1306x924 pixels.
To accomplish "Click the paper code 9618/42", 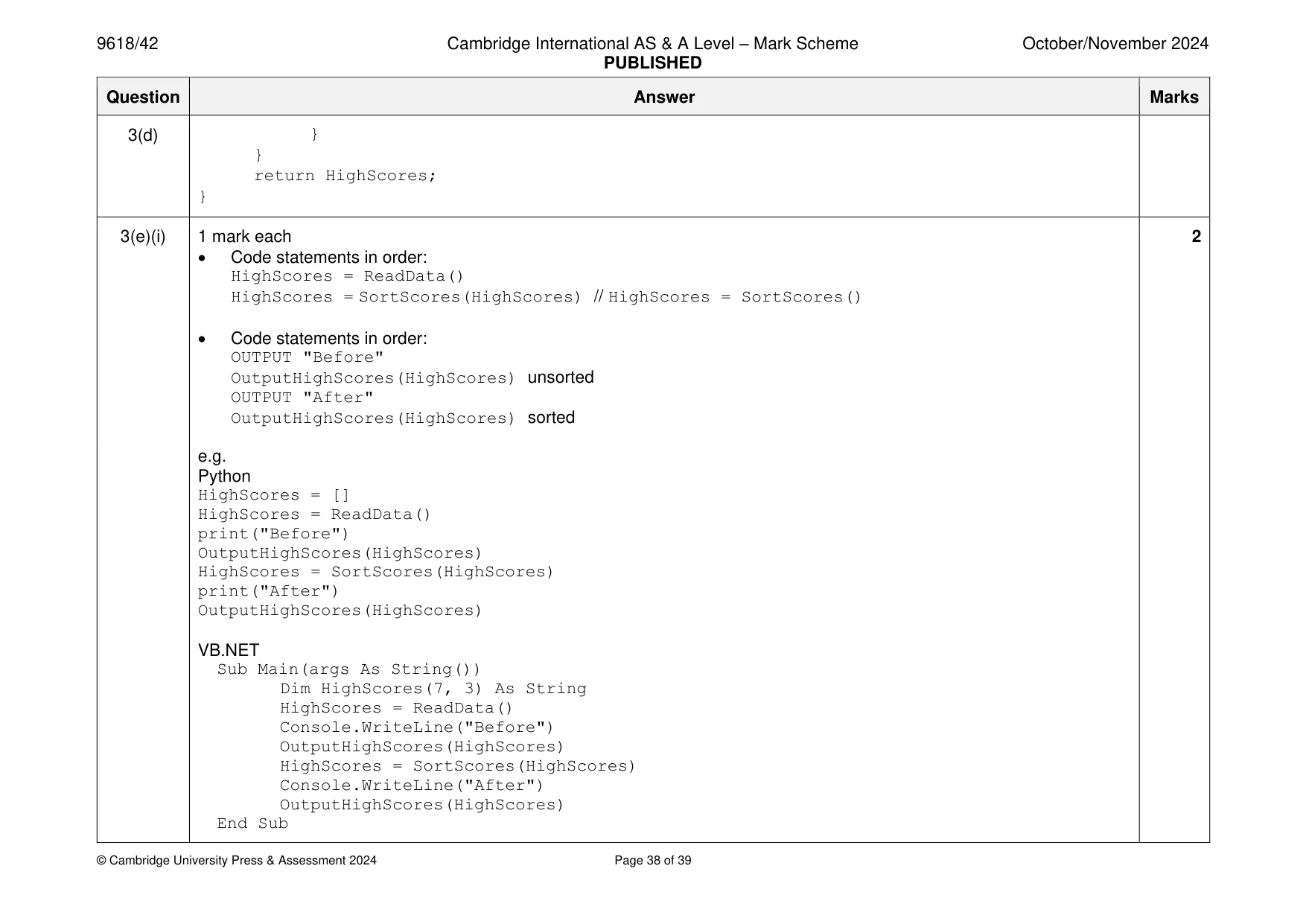I will pyautogui.click(x=127, y=44).
